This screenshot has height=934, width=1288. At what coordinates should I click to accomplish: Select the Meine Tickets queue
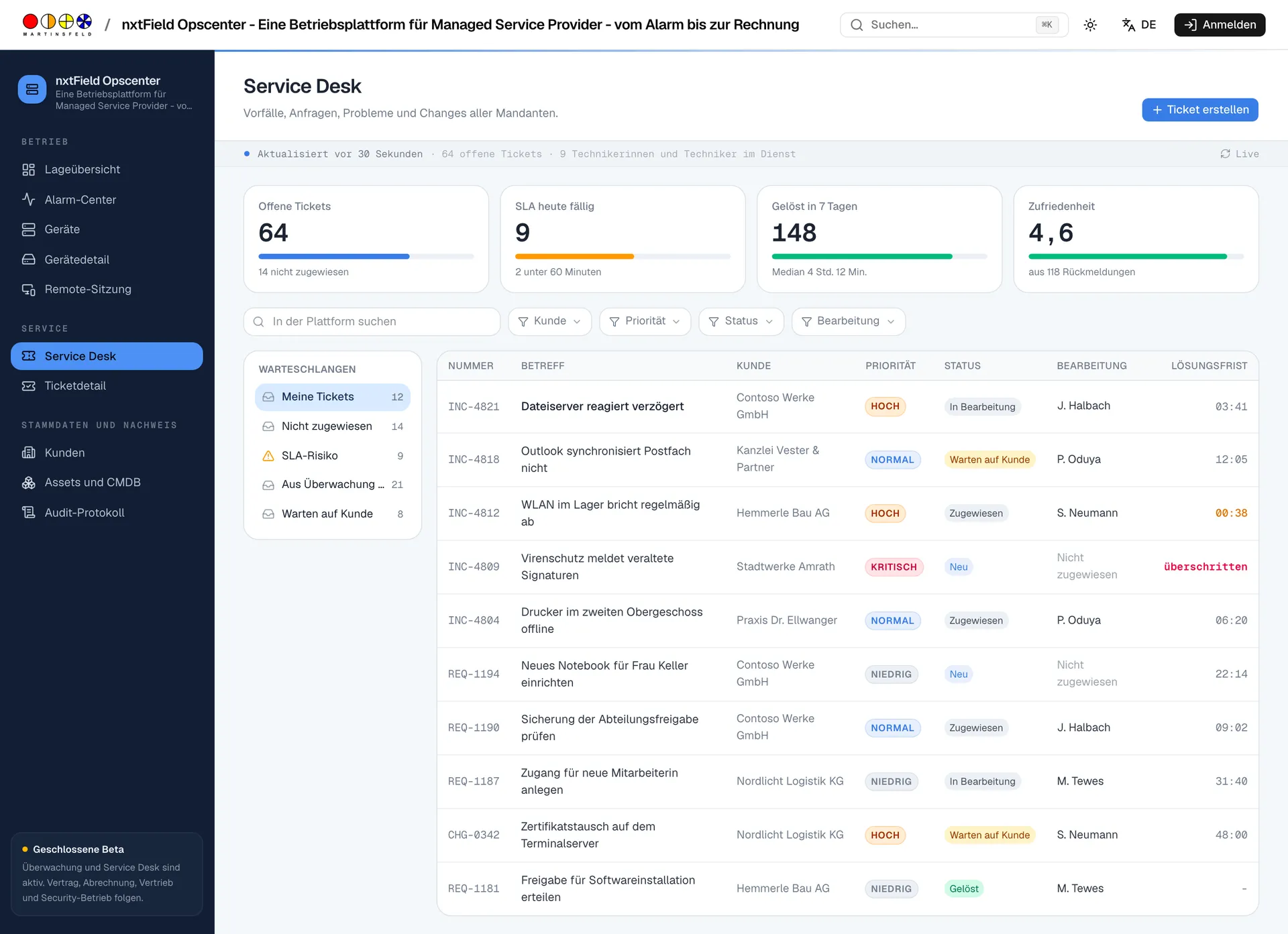(333, 397)
